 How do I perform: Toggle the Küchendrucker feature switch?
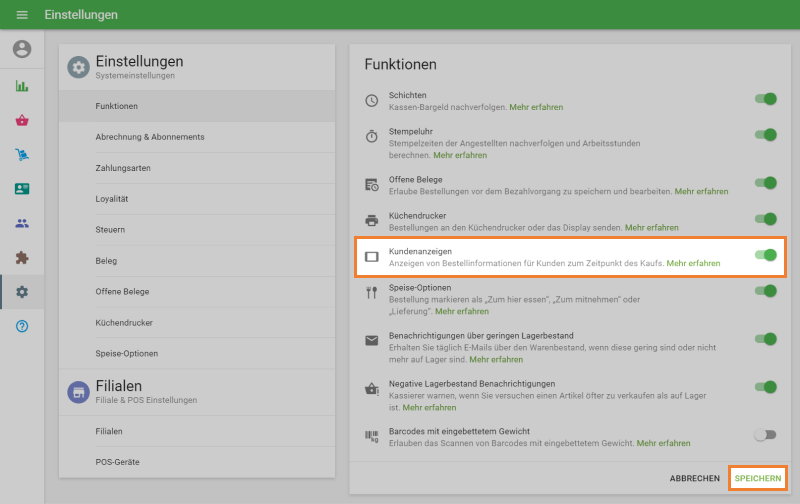[765, 219]
